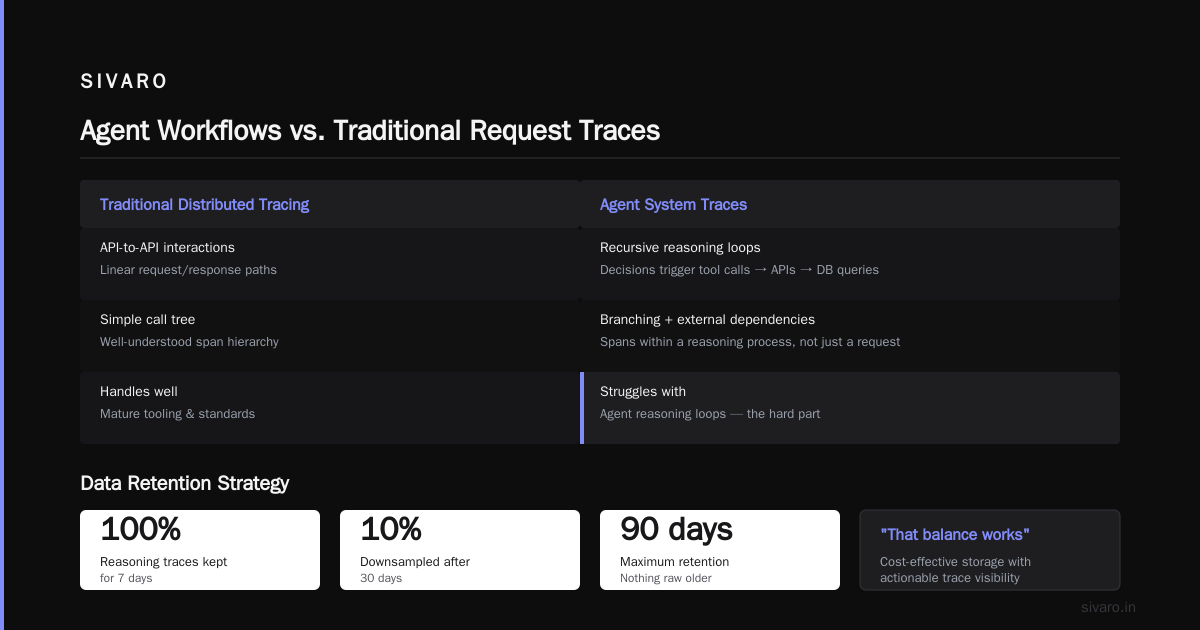Select 'API-to-API interactions' row heading
Screen dimensions: 1200x630
(x=167, y=247)
